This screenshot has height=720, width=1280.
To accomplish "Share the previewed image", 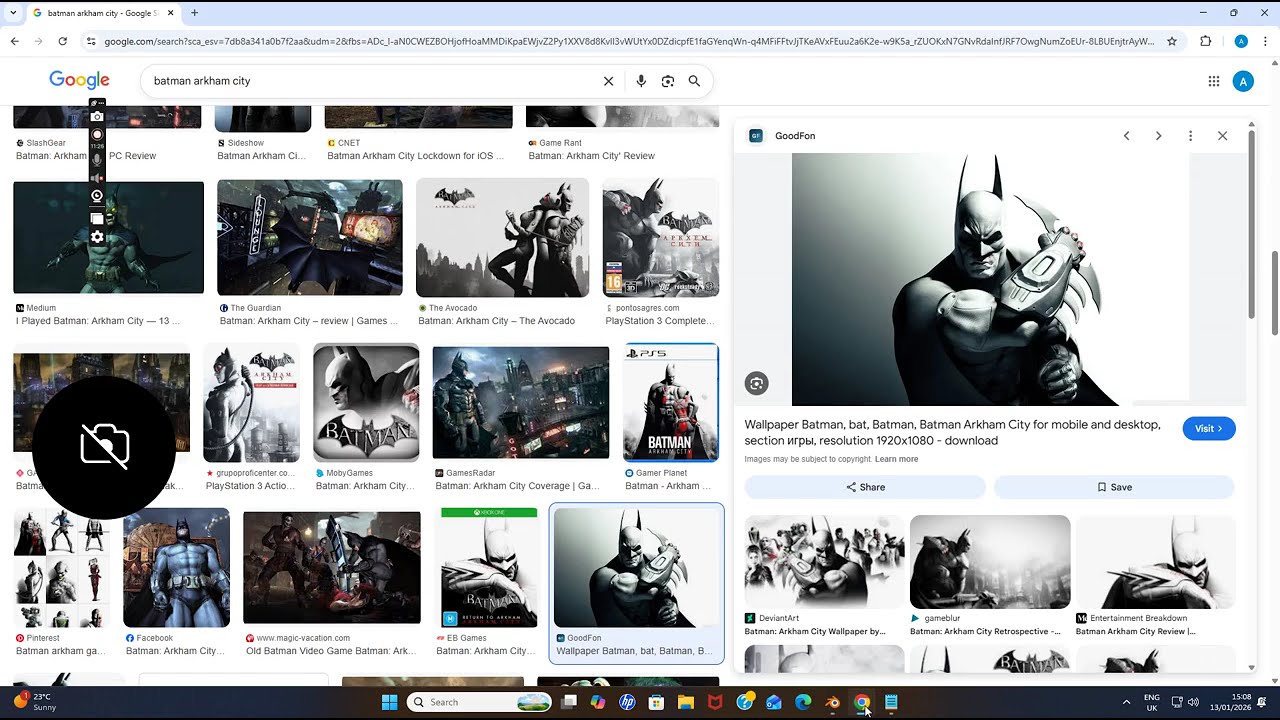I will (865, 487).
